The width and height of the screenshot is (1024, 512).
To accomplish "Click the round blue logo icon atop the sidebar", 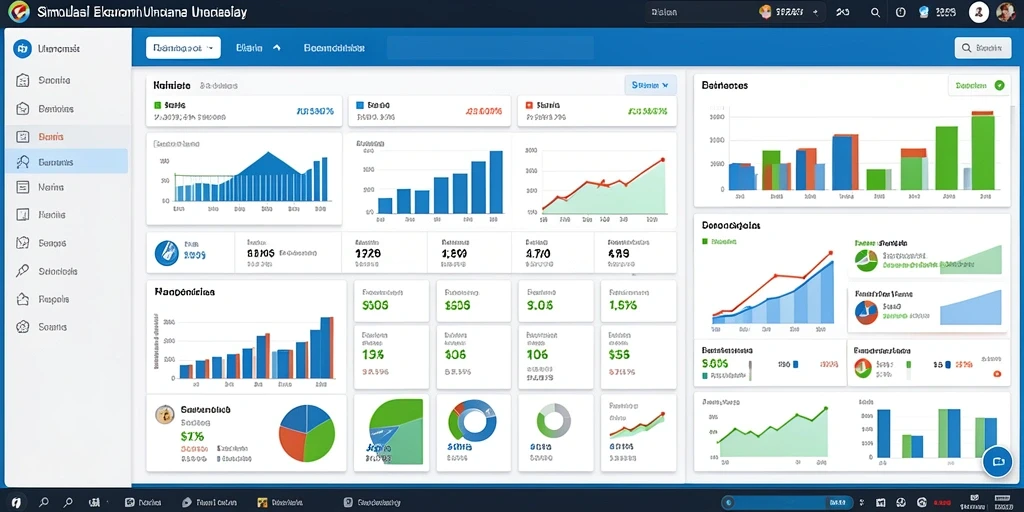I will (x=22, y=48).
